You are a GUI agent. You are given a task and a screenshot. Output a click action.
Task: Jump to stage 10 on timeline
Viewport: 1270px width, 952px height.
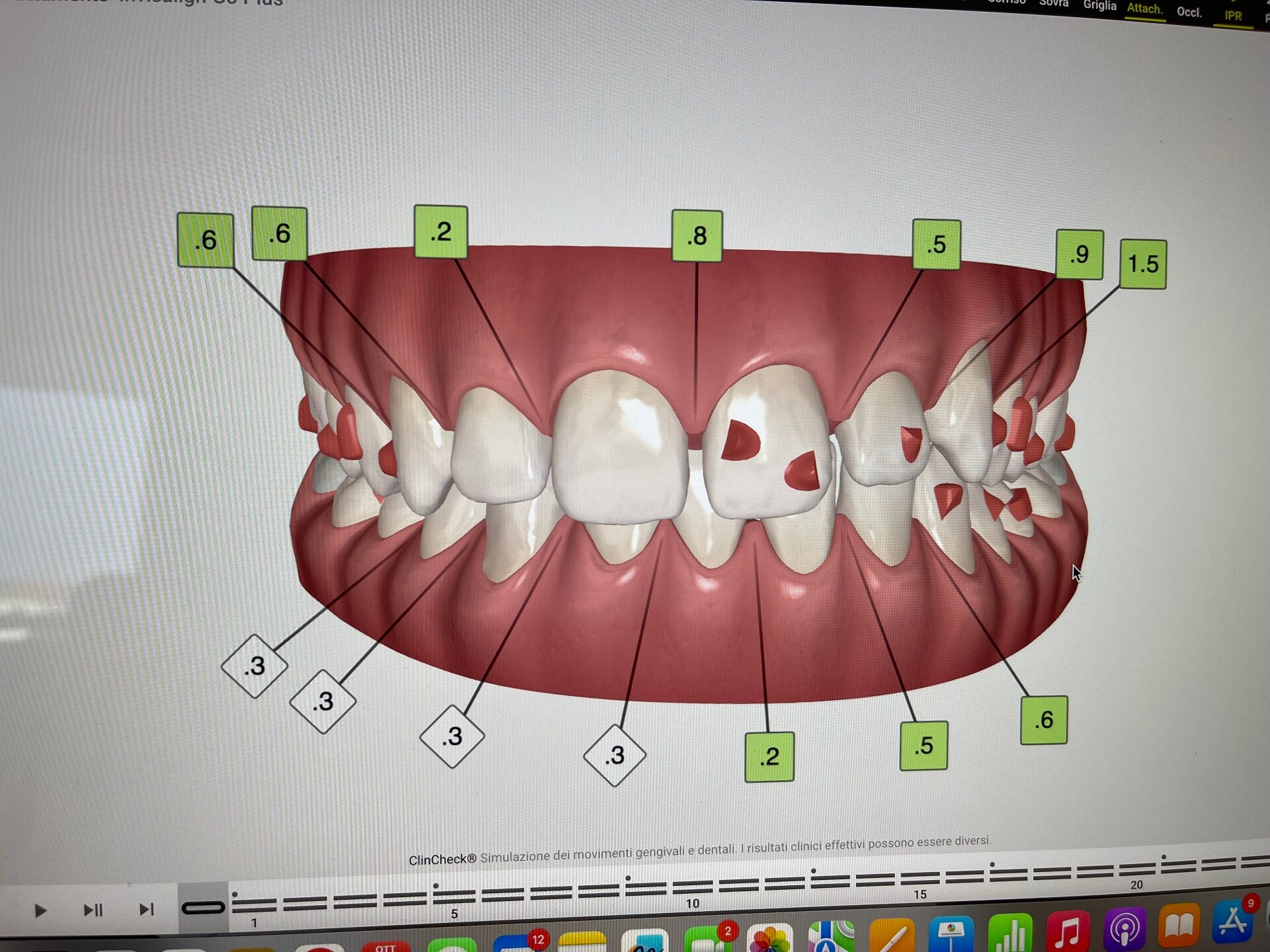coord(692,886)
